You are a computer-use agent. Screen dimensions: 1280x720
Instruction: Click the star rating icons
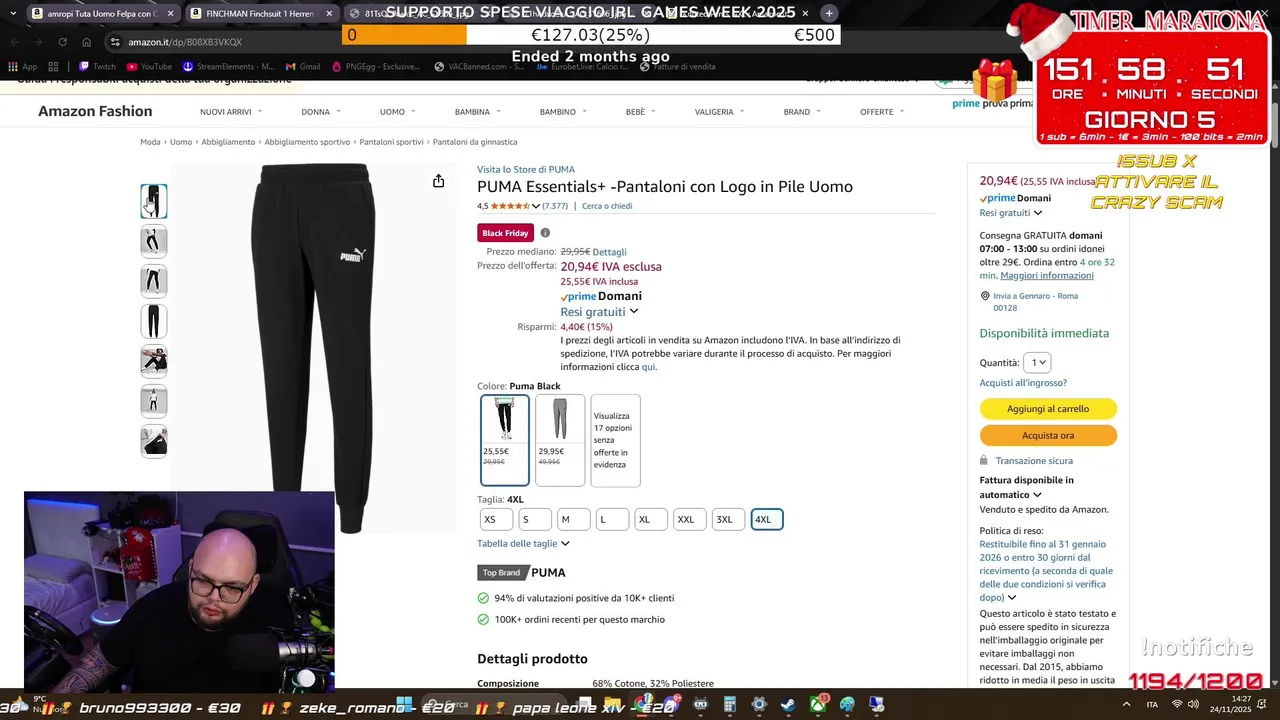point(510,206)
